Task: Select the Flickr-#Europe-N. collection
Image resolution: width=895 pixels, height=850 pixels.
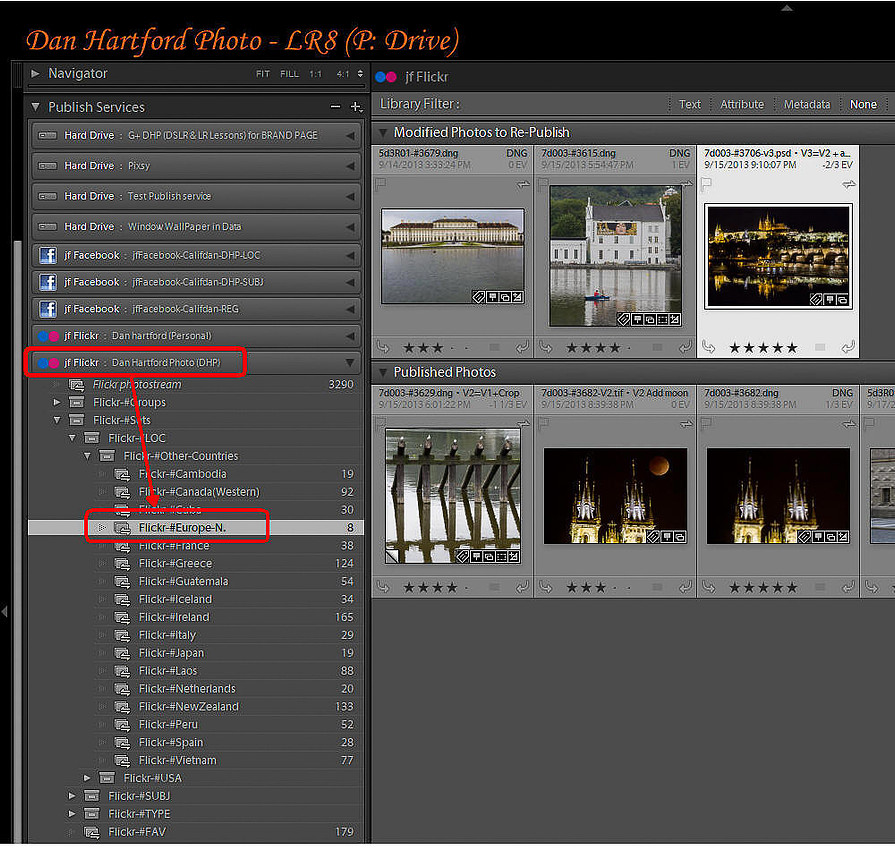Action: tap(195, 528)
